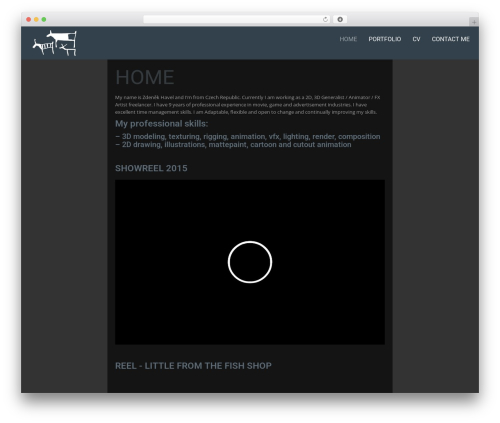Maximize the window with green button
The height and width of the screenshot is (423, 500).
tap(44, 20)
